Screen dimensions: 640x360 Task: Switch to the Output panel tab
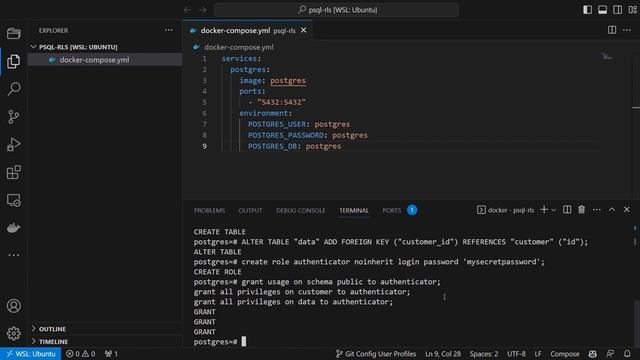coord(250,211)
